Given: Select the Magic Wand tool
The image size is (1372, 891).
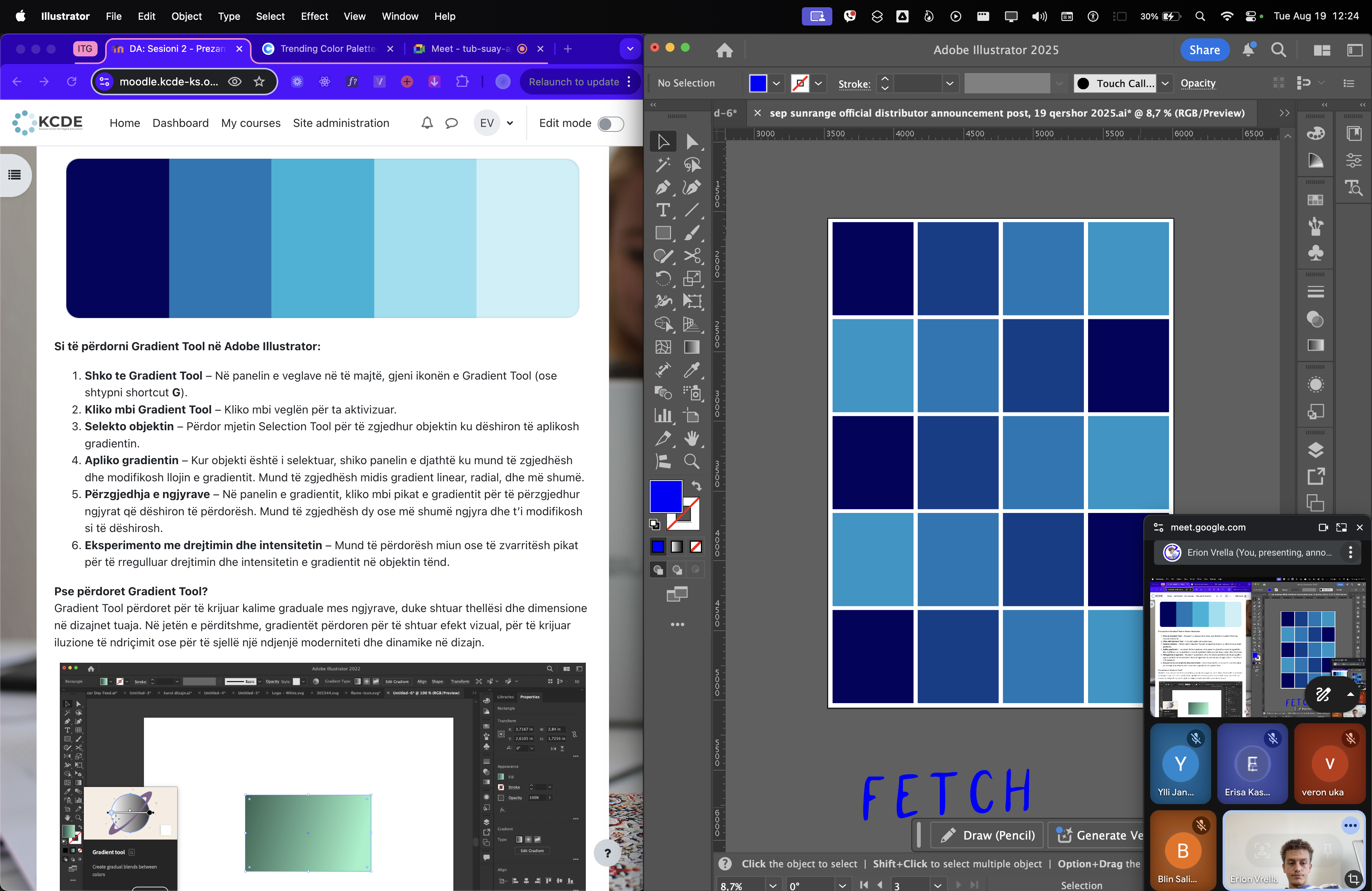Looking at the screenshot, I should [663, 165].
